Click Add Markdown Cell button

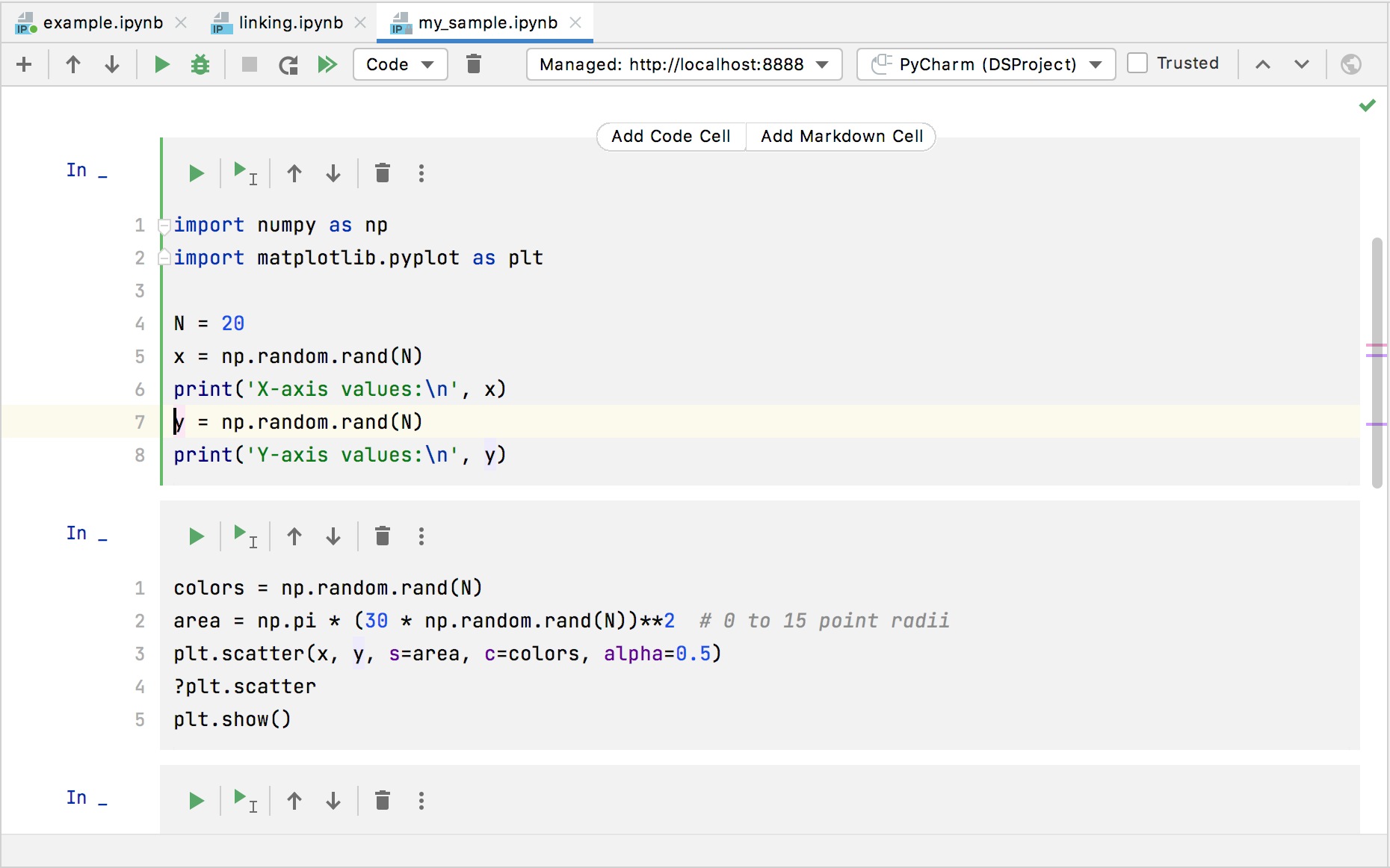[841, 137]
